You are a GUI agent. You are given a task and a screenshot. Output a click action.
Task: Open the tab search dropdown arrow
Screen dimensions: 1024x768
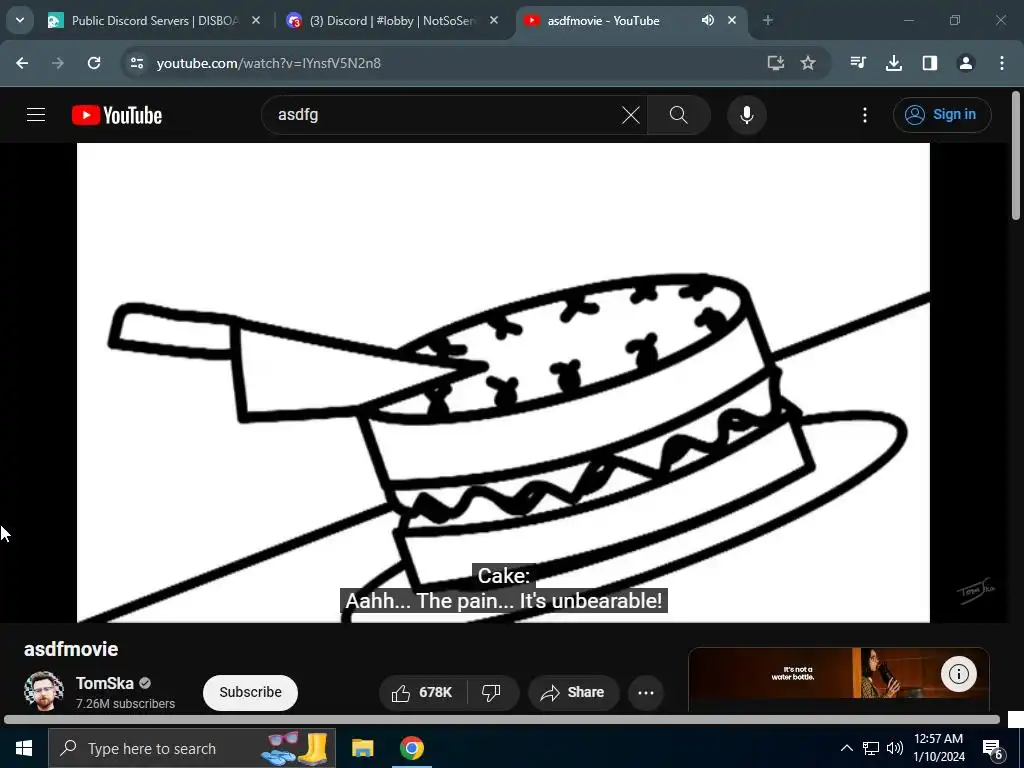tap(20, 20)
